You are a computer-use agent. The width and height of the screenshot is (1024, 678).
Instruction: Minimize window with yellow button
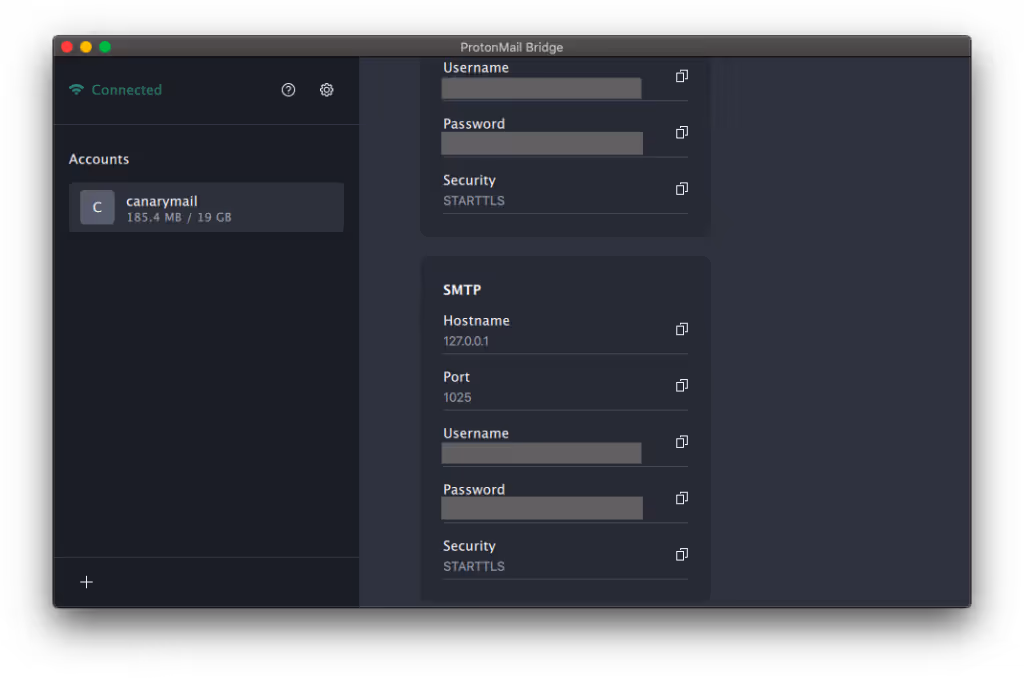86,47
